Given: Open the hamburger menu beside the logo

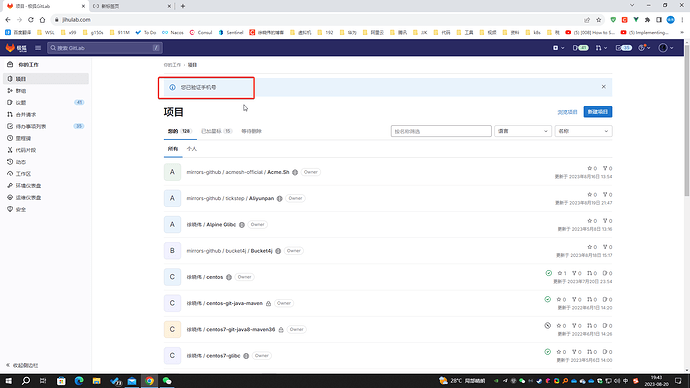Looking at the screenshot, I should pyautogui.click(x=38, y=48).
